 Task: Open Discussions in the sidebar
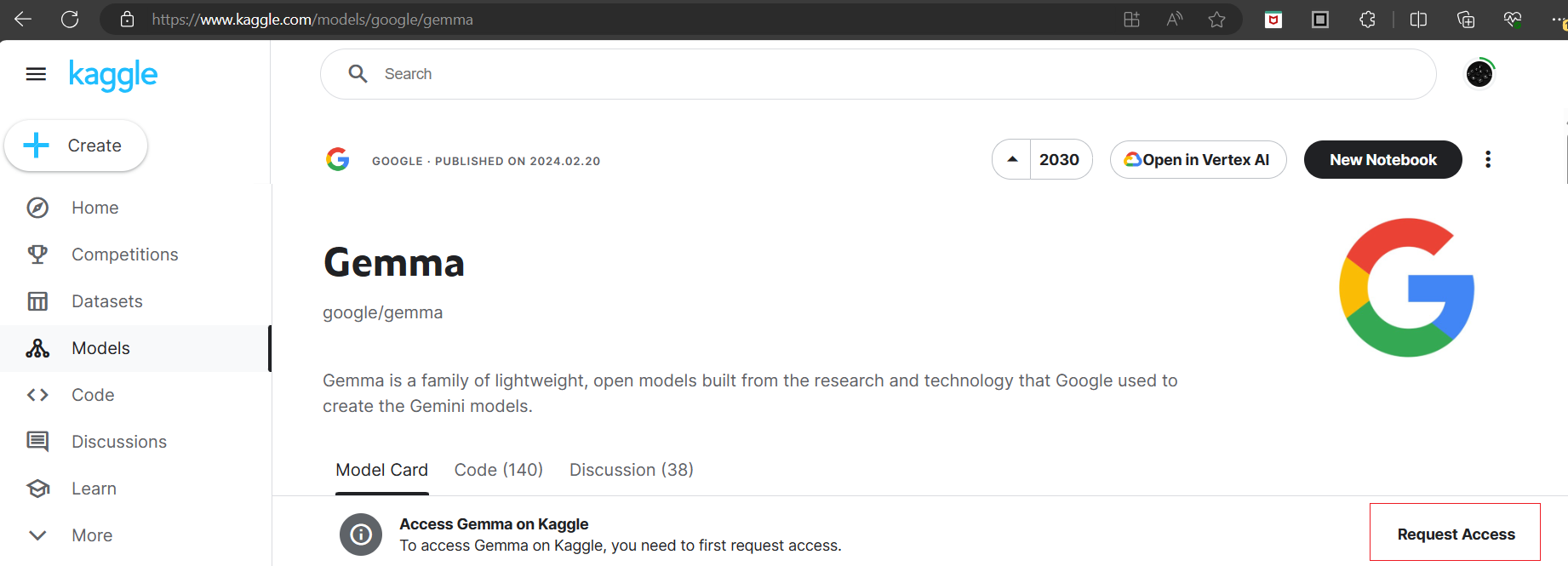[x=118, y=442]
